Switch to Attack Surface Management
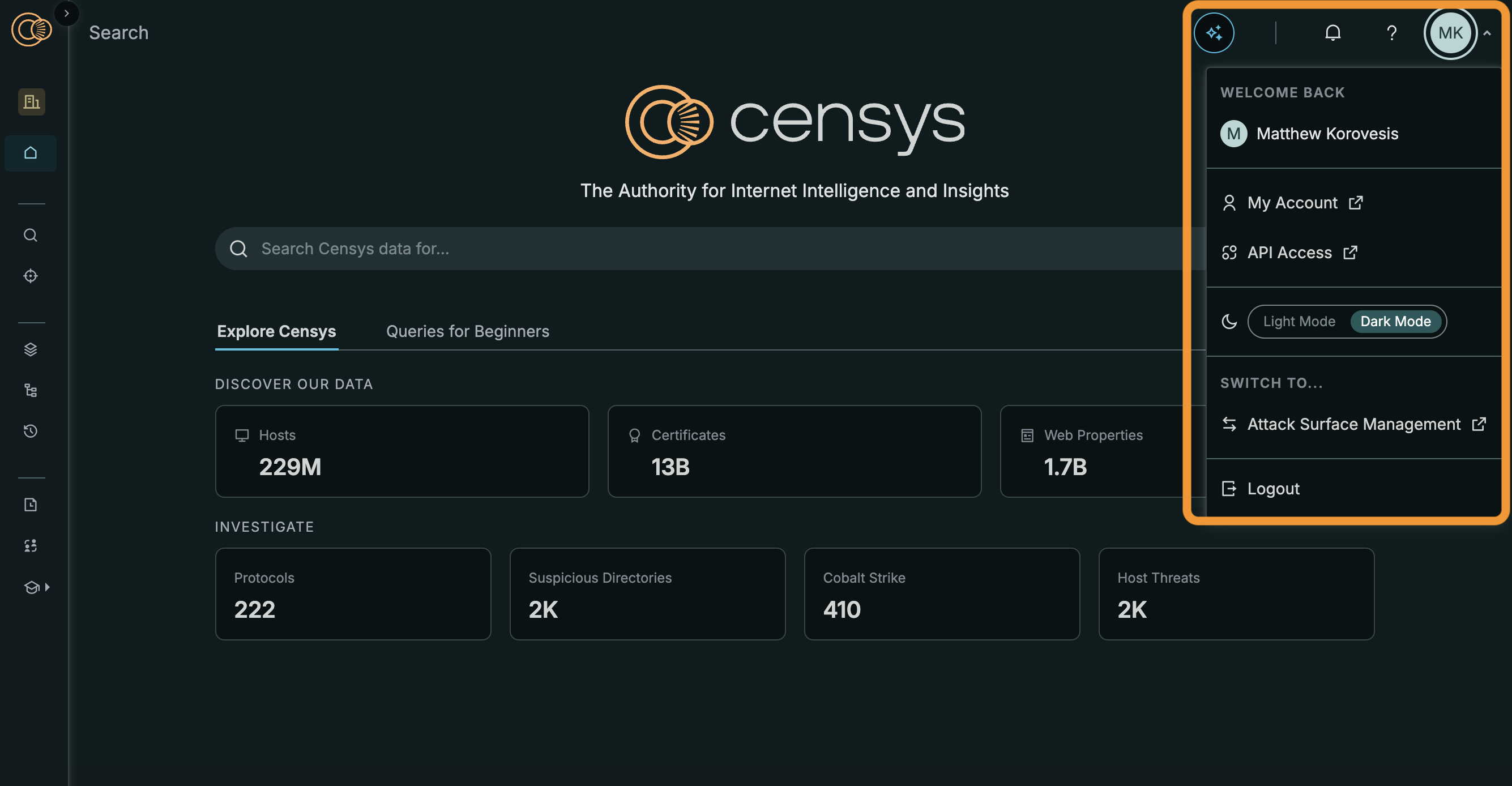Viewport: 1512px width, 786px height. pyautogui.click(x=1353, y=424)
